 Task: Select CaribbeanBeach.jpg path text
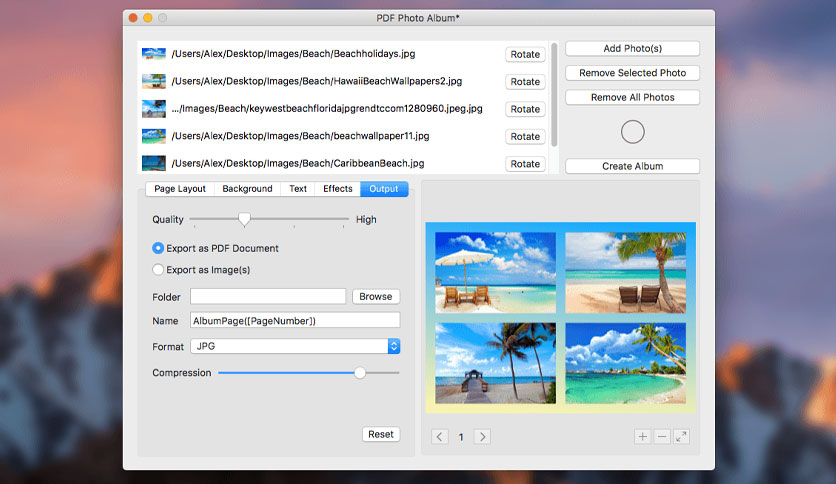click(298, 163)
